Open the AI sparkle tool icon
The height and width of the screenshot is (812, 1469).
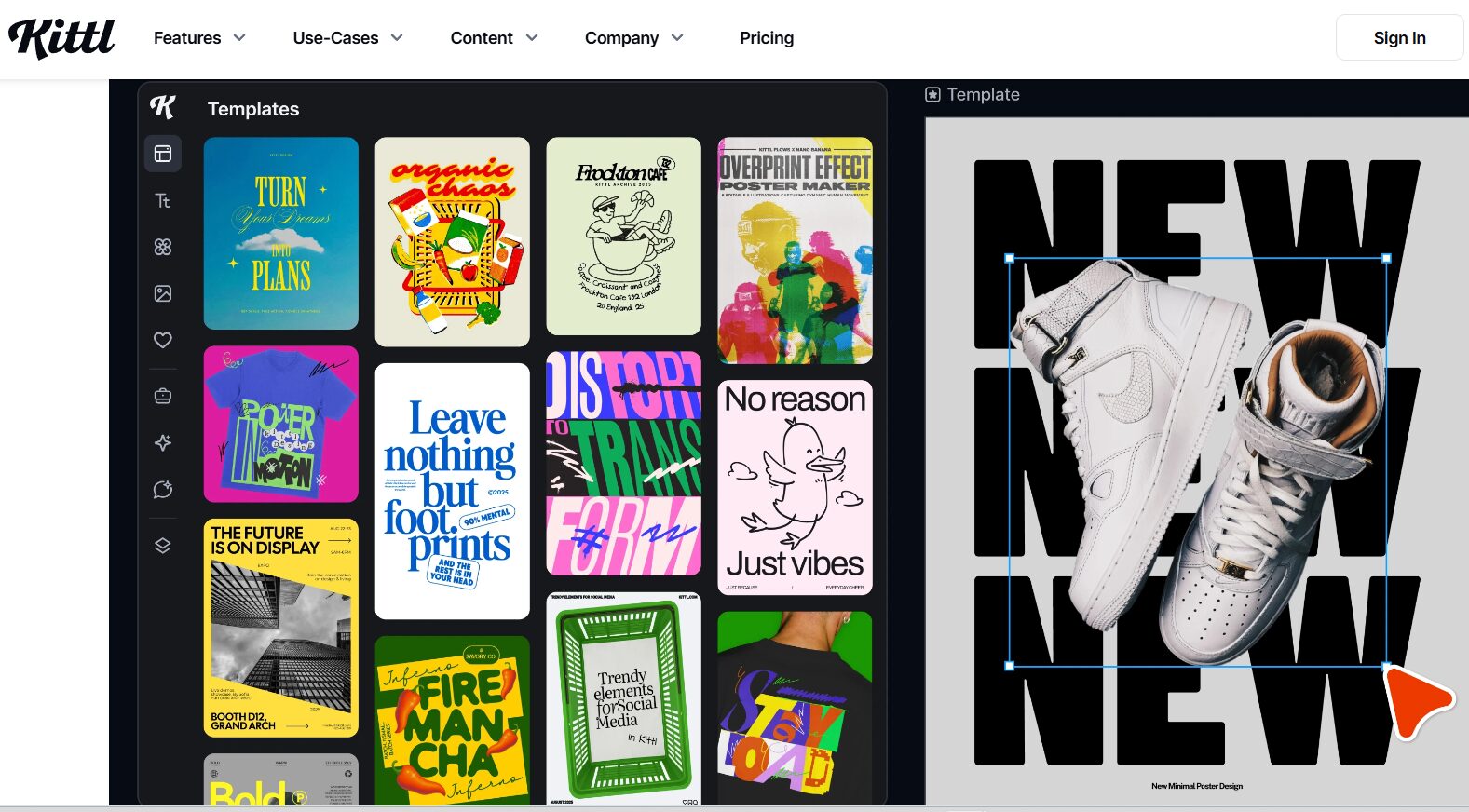(x=163, y=442)
